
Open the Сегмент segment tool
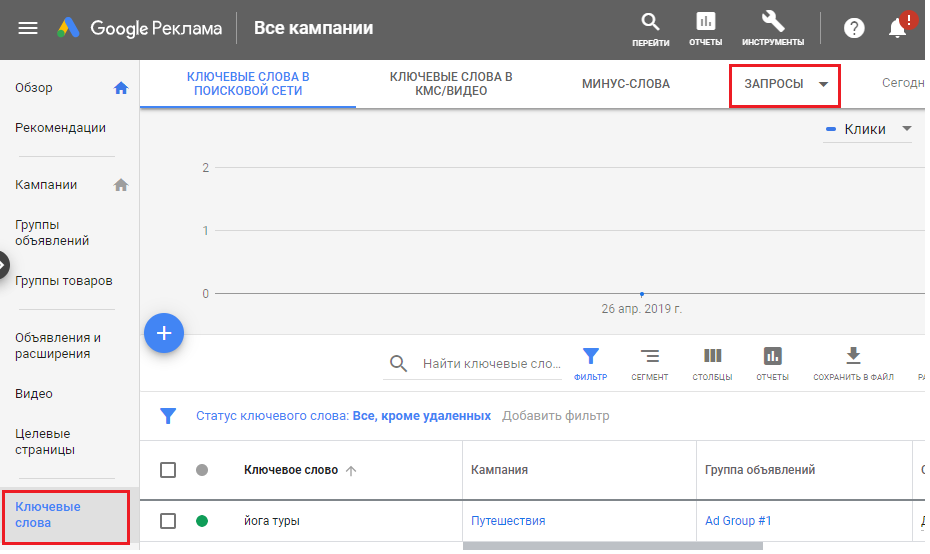[x=649, y=357]
